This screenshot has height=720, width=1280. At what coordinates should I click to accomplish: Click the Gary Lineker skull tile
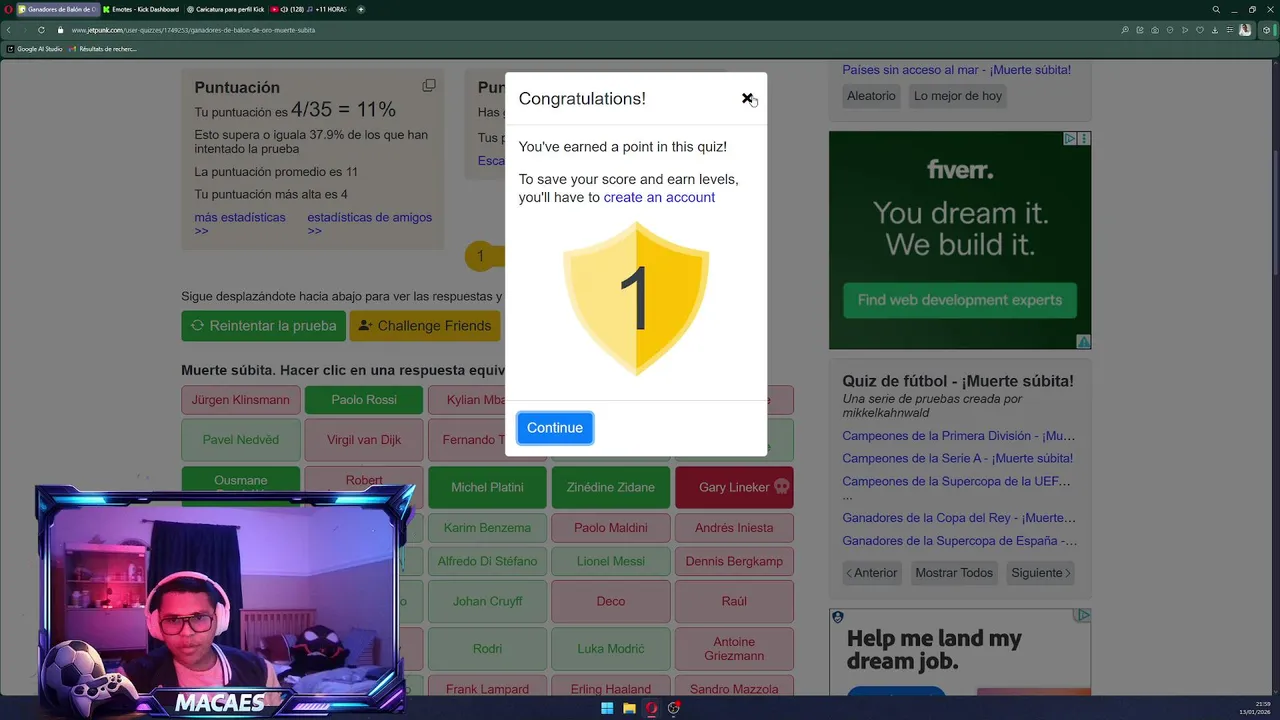tap(734, 487)
